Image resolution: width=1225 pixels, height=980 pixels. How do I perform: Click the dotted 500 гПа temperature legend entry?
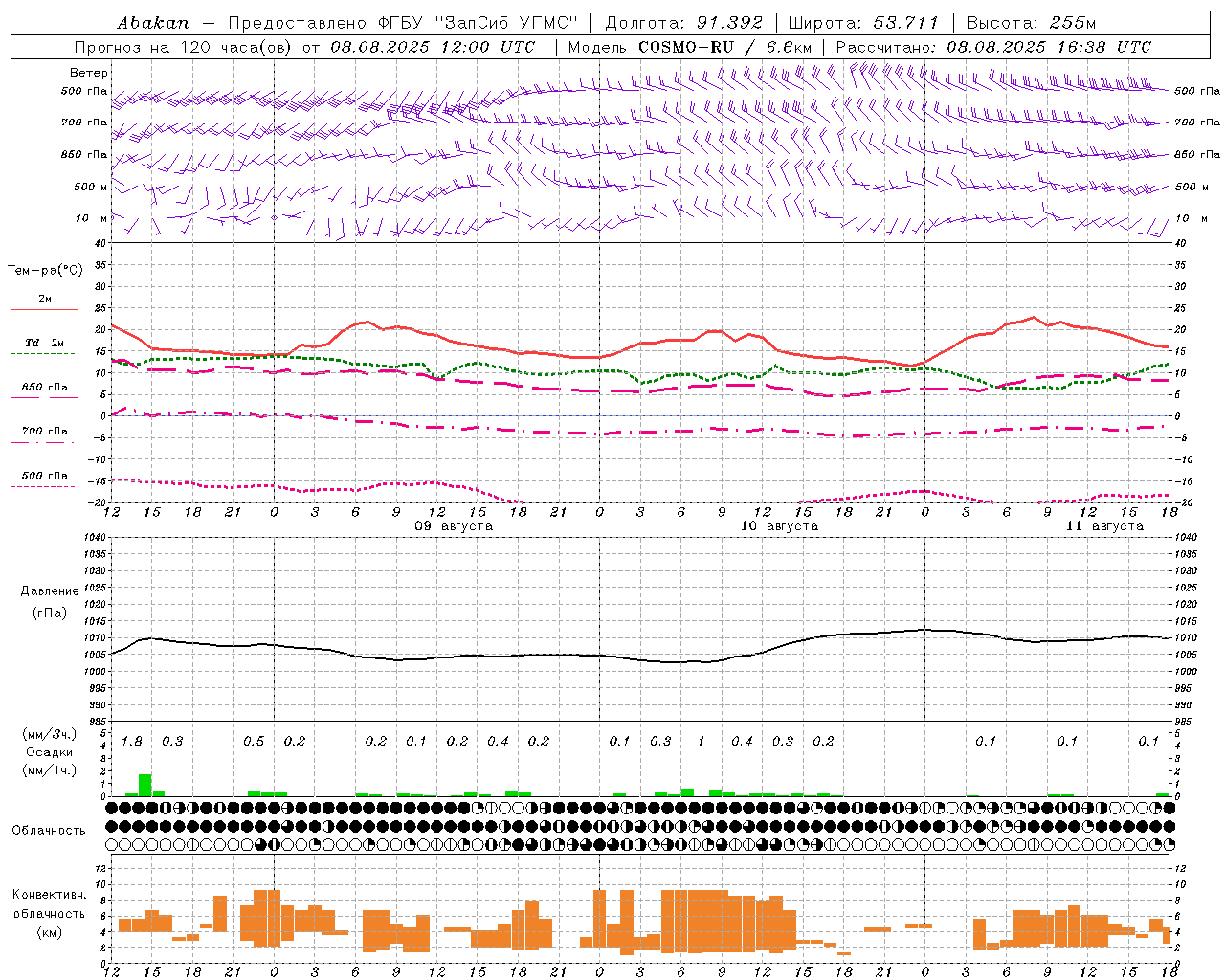pyautogui.click(x=44, y=476)
